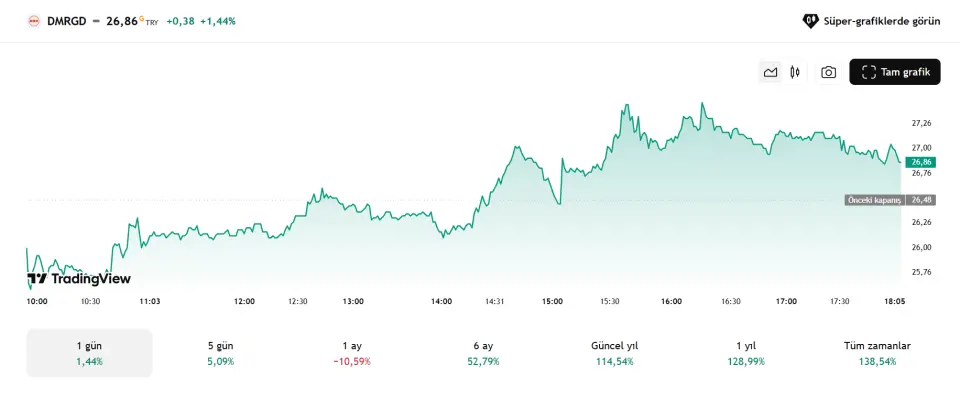Open Süper-grafiklerde görün link
This screenshot has width=960, height=409.
click(881, 20)
